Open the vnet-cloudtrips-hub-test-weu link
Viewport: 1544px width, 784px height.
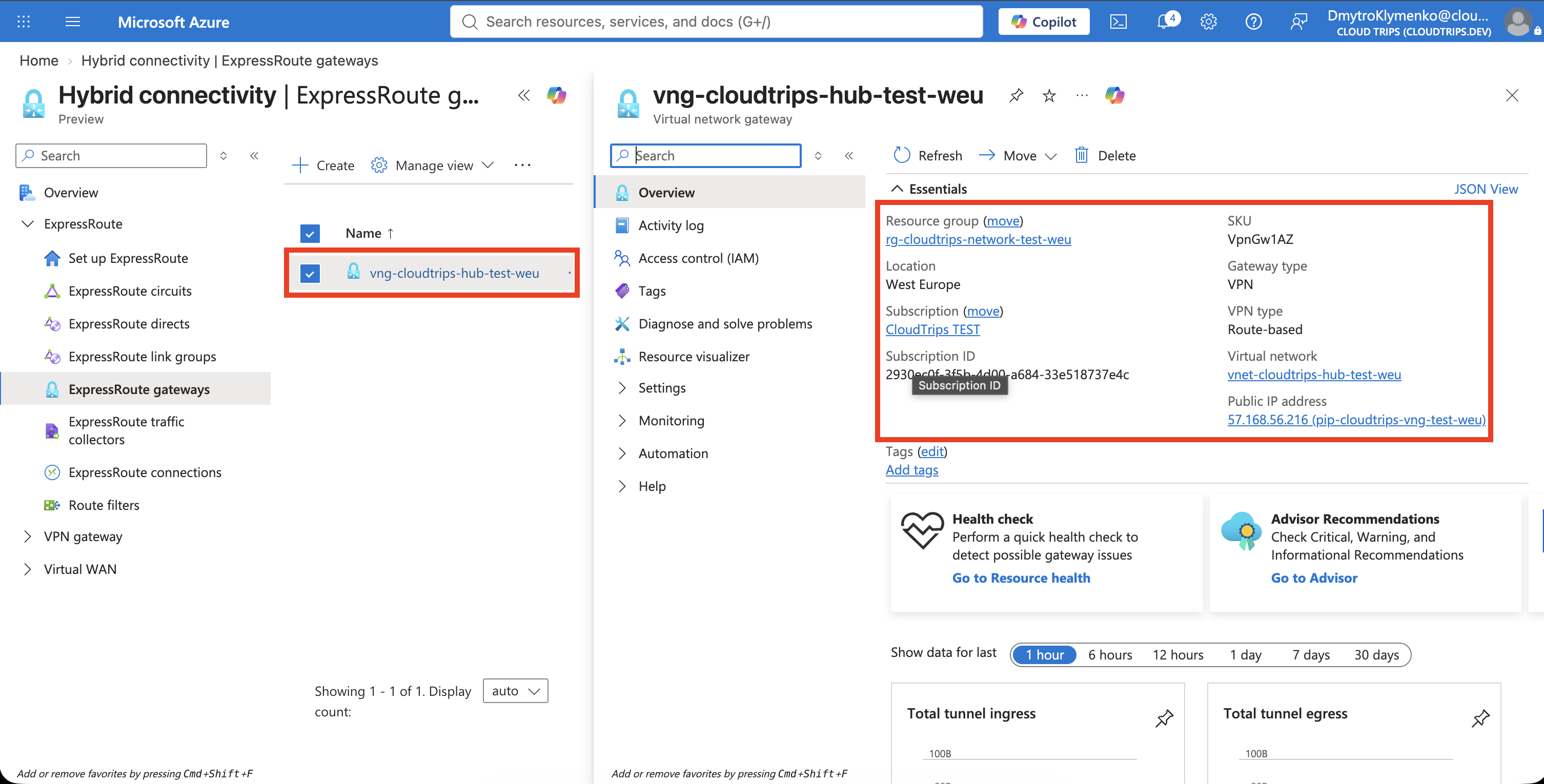pyautogui.click(x=1314, y=375)
